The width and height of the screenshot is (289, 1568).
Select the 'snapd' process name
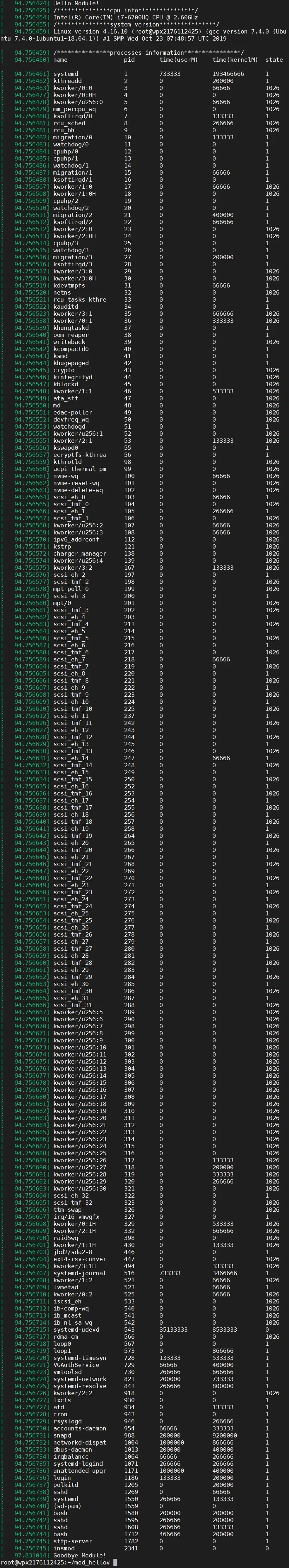coord(61,1436)
